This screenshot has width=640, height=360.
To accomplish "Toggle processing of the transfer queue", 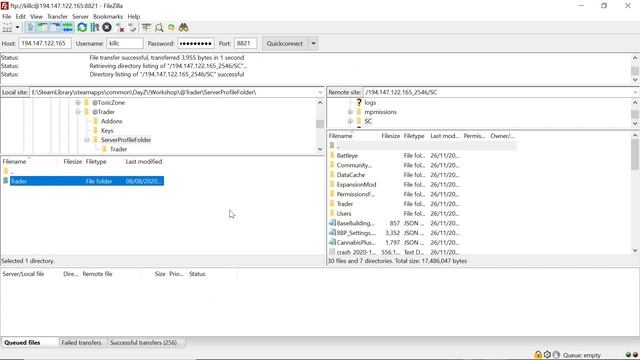I will click(95, 27).
